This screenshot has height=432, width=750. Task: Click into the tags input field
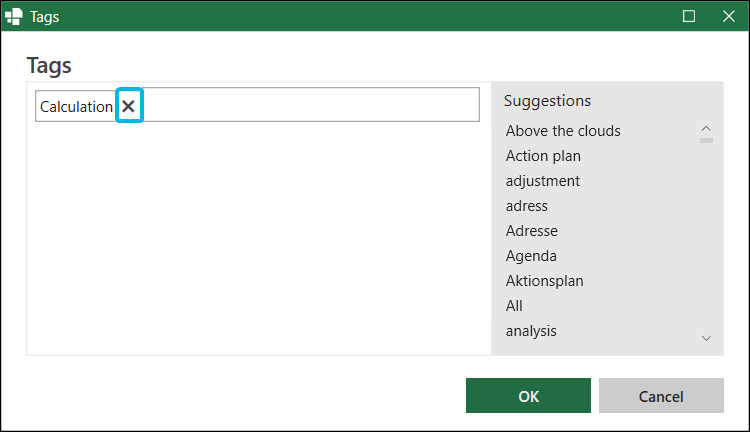click(311, 104)
